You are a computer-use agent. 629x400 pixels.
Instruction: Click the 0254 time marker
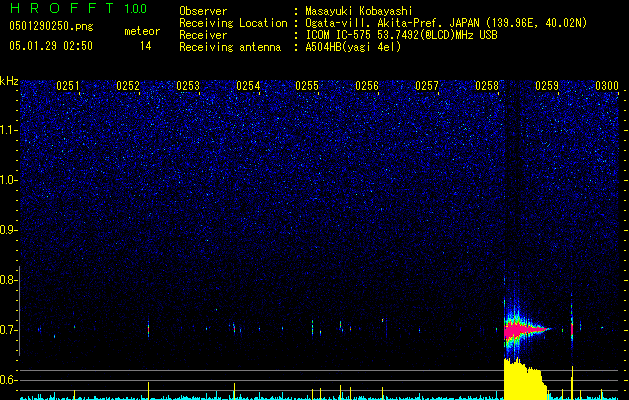tap(248, 86)
